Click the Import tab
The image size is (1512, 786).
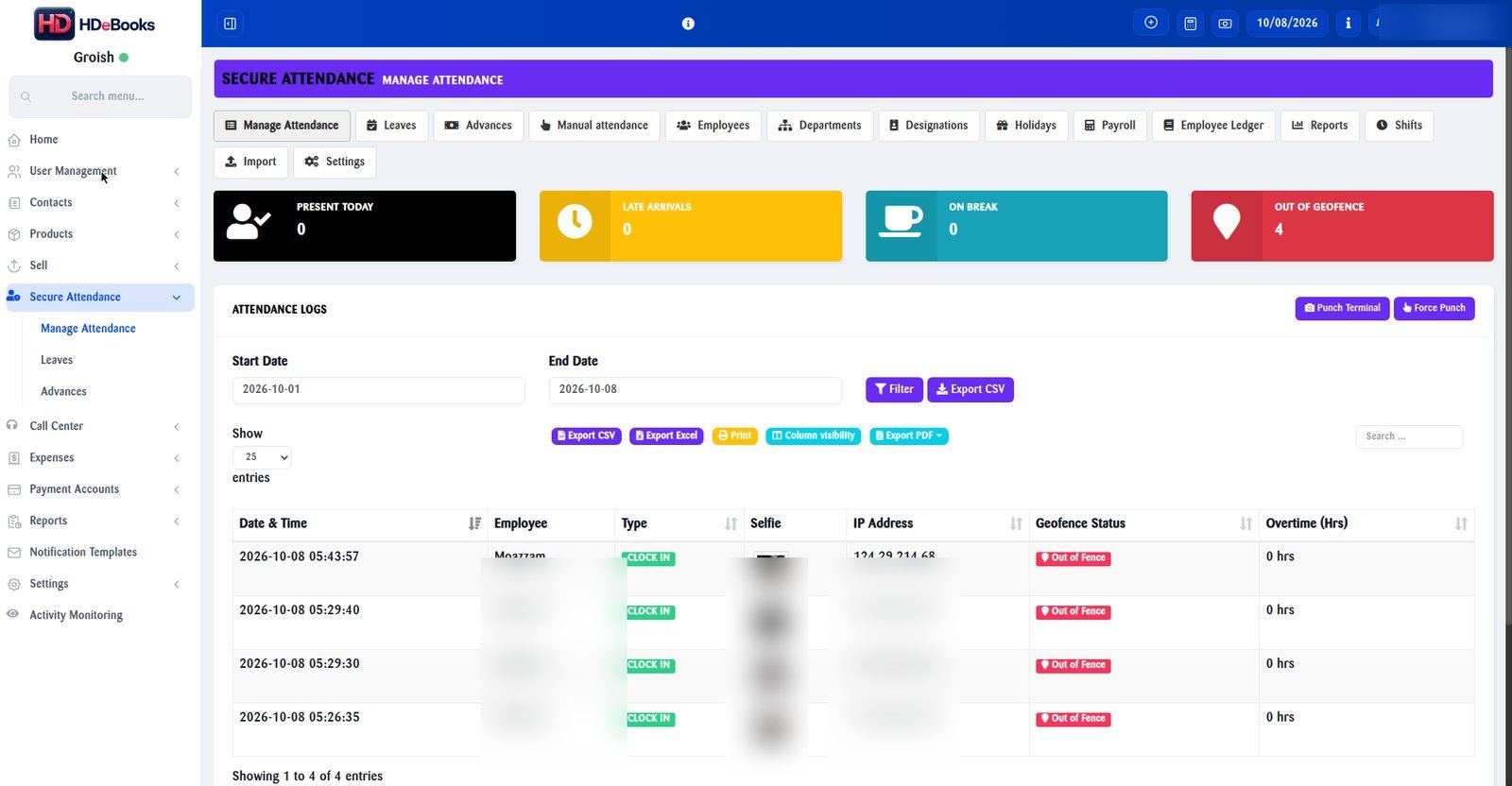(x=250, y=162)
